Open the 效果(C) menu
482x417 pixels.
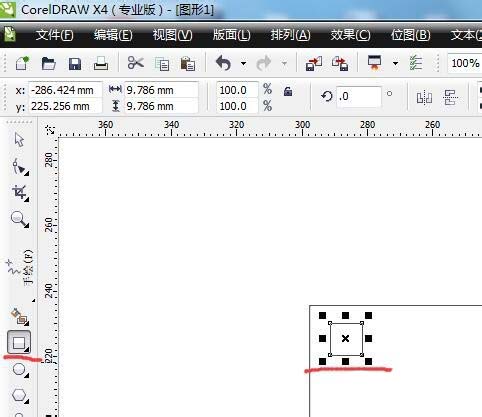(350, 35)
